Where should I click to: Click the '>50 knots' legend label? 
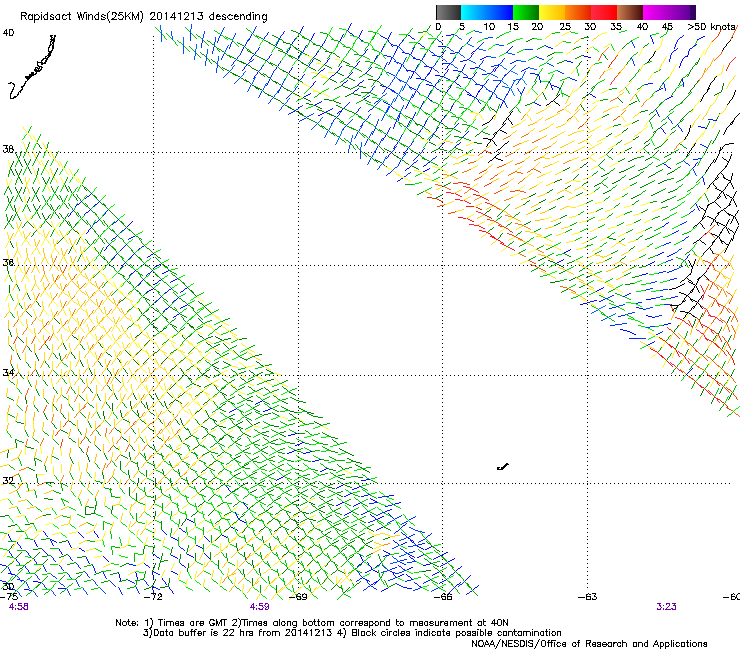tap(711, 27)
